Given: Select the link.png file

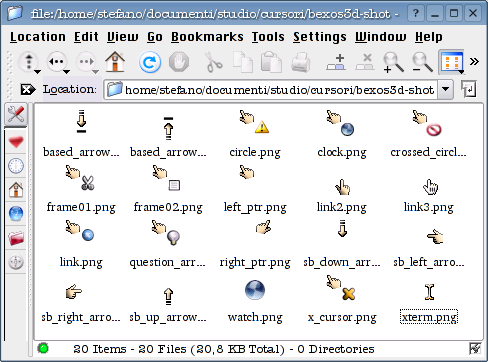Looking at the screenshot, I should 81,244.
